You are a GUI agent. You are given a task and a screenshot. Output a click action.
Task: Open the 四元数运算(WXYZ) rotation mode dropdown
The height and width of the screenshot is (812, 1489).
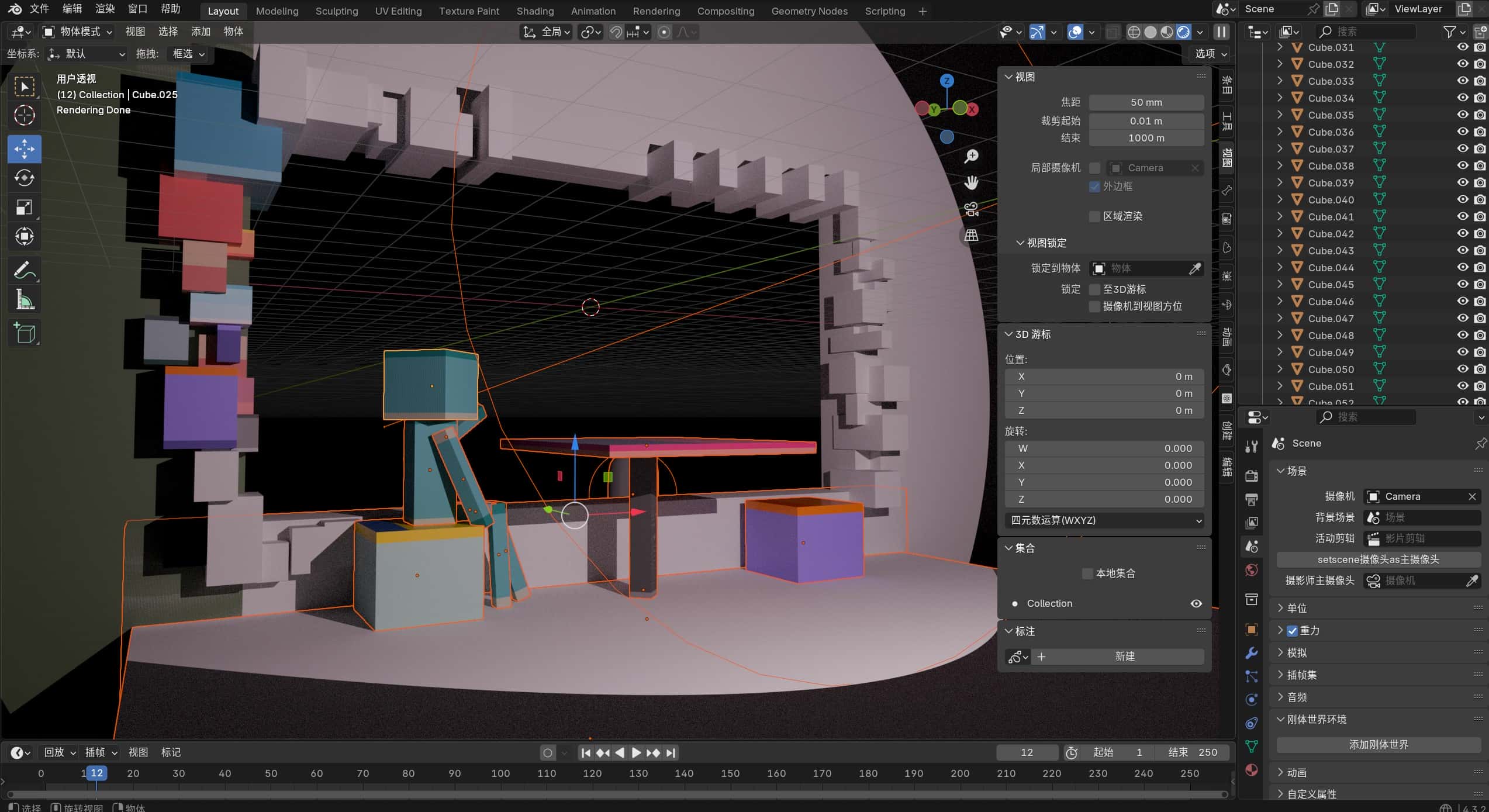point(1105,520)
